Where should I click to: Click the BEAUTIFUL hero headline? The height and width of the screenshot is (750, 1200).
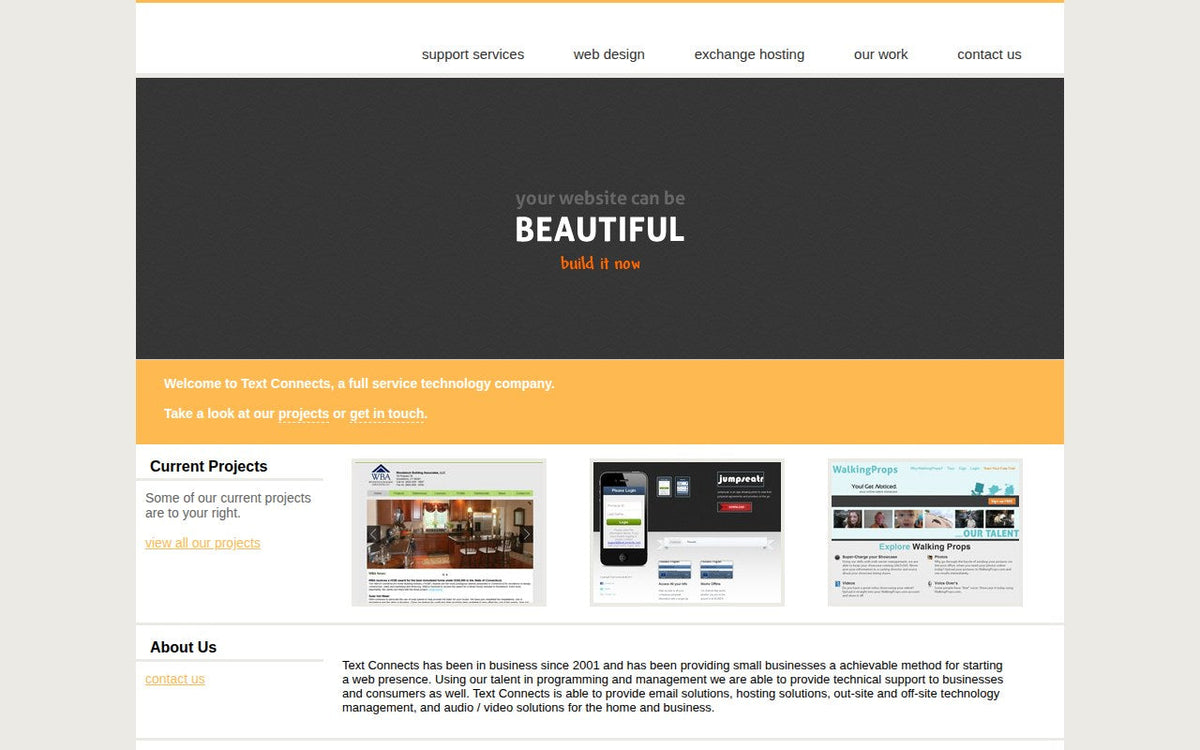600,230
